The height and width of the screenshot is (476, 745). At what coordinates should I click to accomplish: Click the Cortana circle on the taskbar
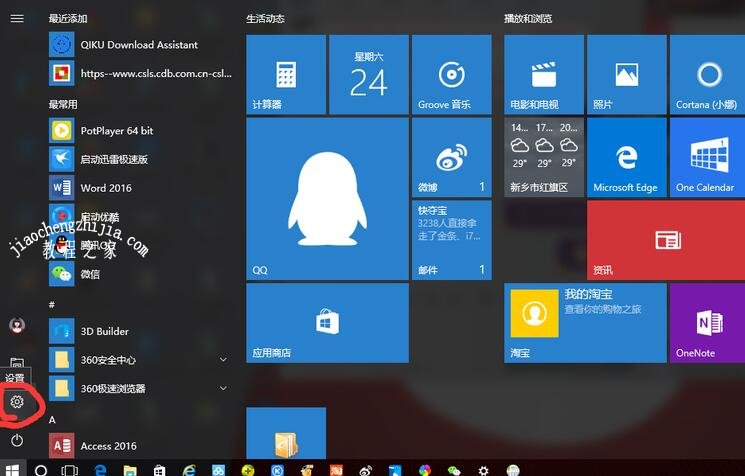coord(41,470)
